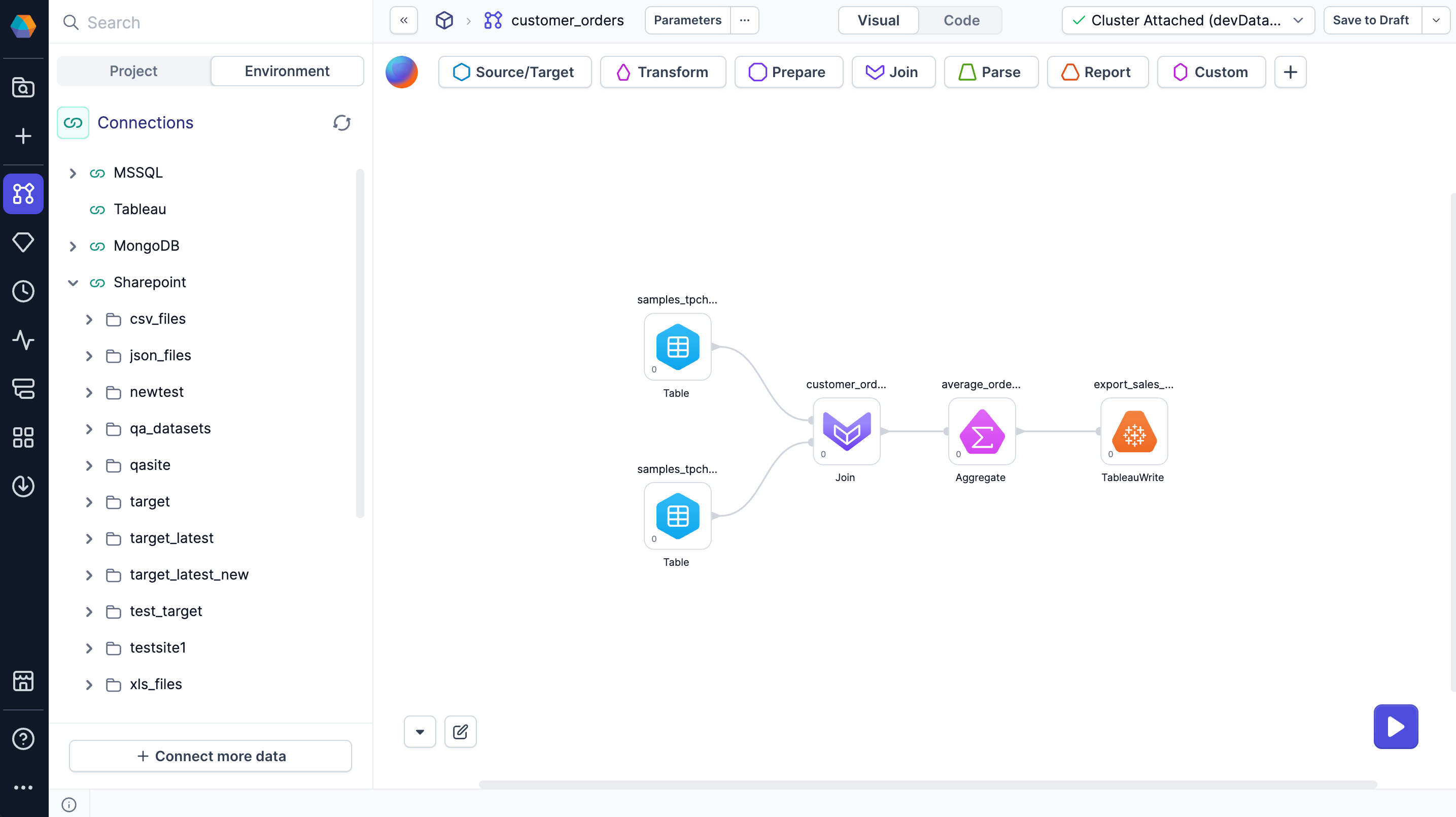This screenshot has height=817, width=1456.
Task: Expand the MongoDB connection
Action: [73, 246]
